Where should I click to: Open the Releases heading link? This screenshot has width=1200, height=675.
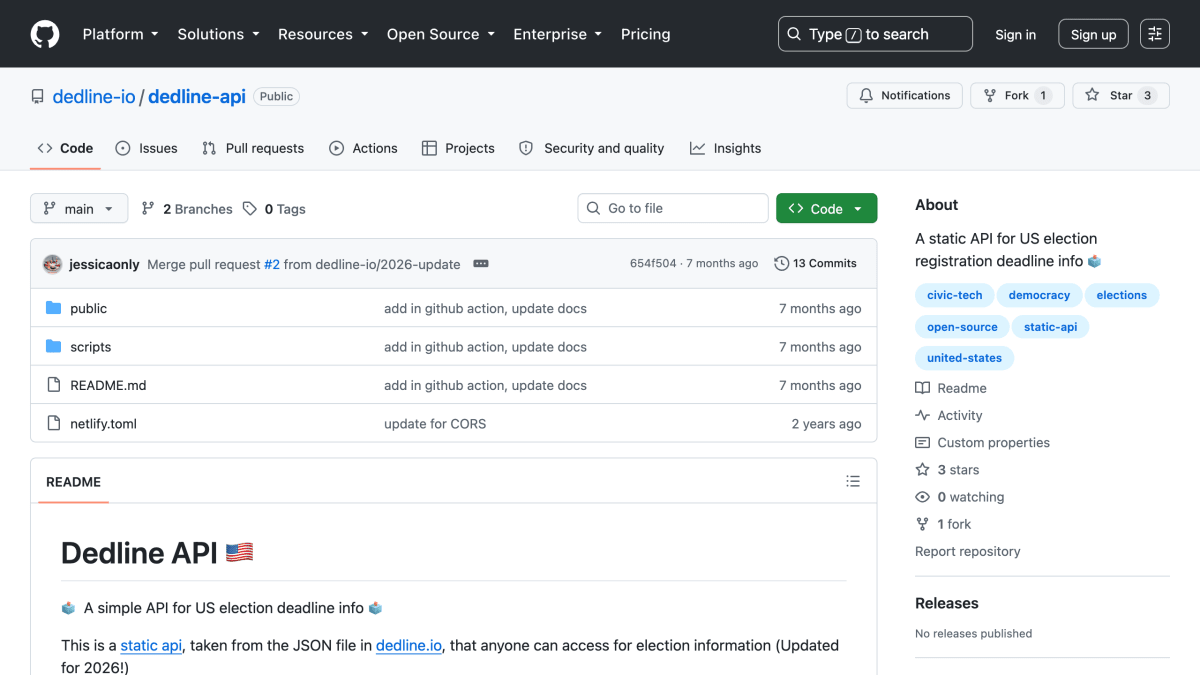(x=946, y=603)
